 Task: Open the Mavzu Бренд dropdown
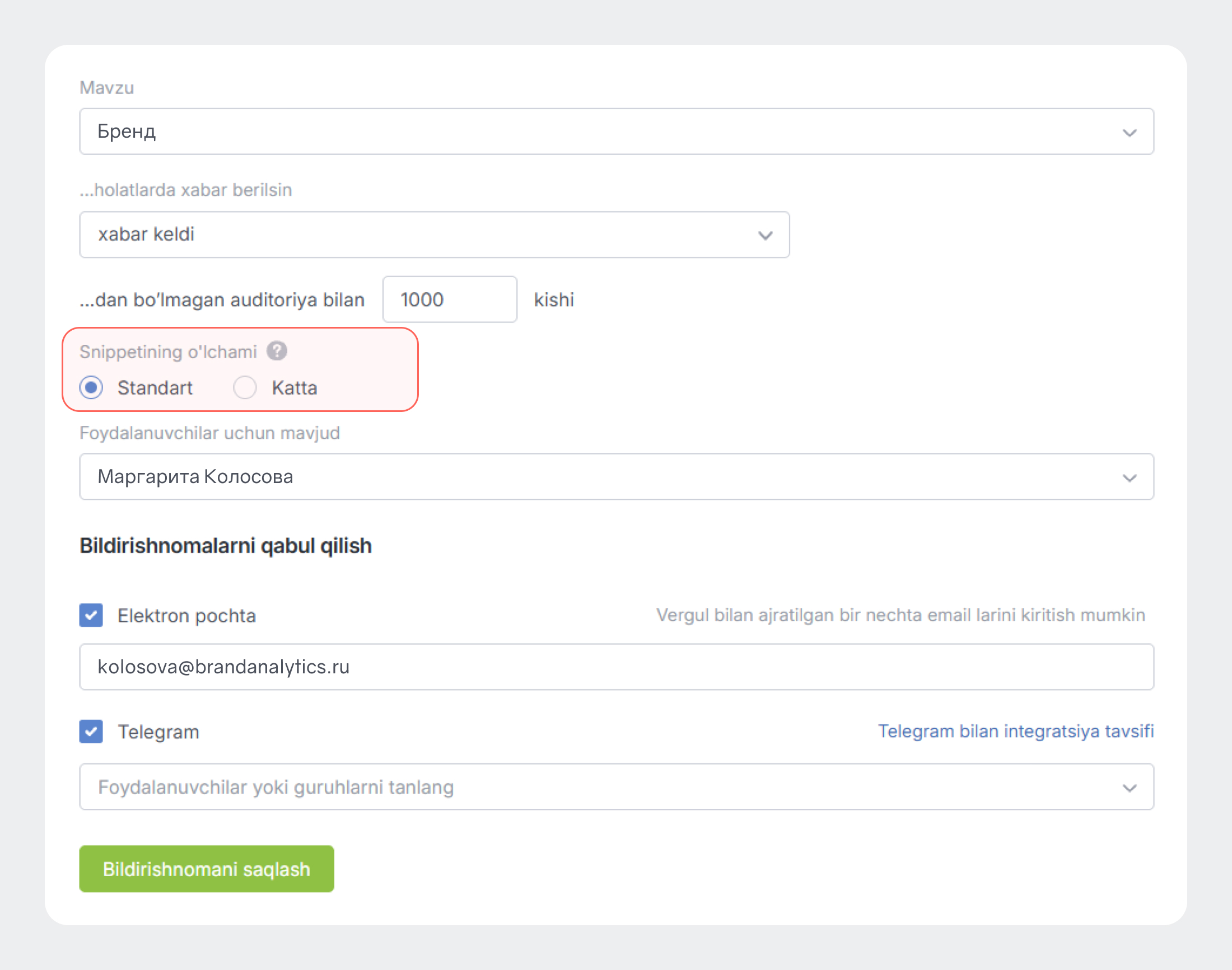pos(616,132)
